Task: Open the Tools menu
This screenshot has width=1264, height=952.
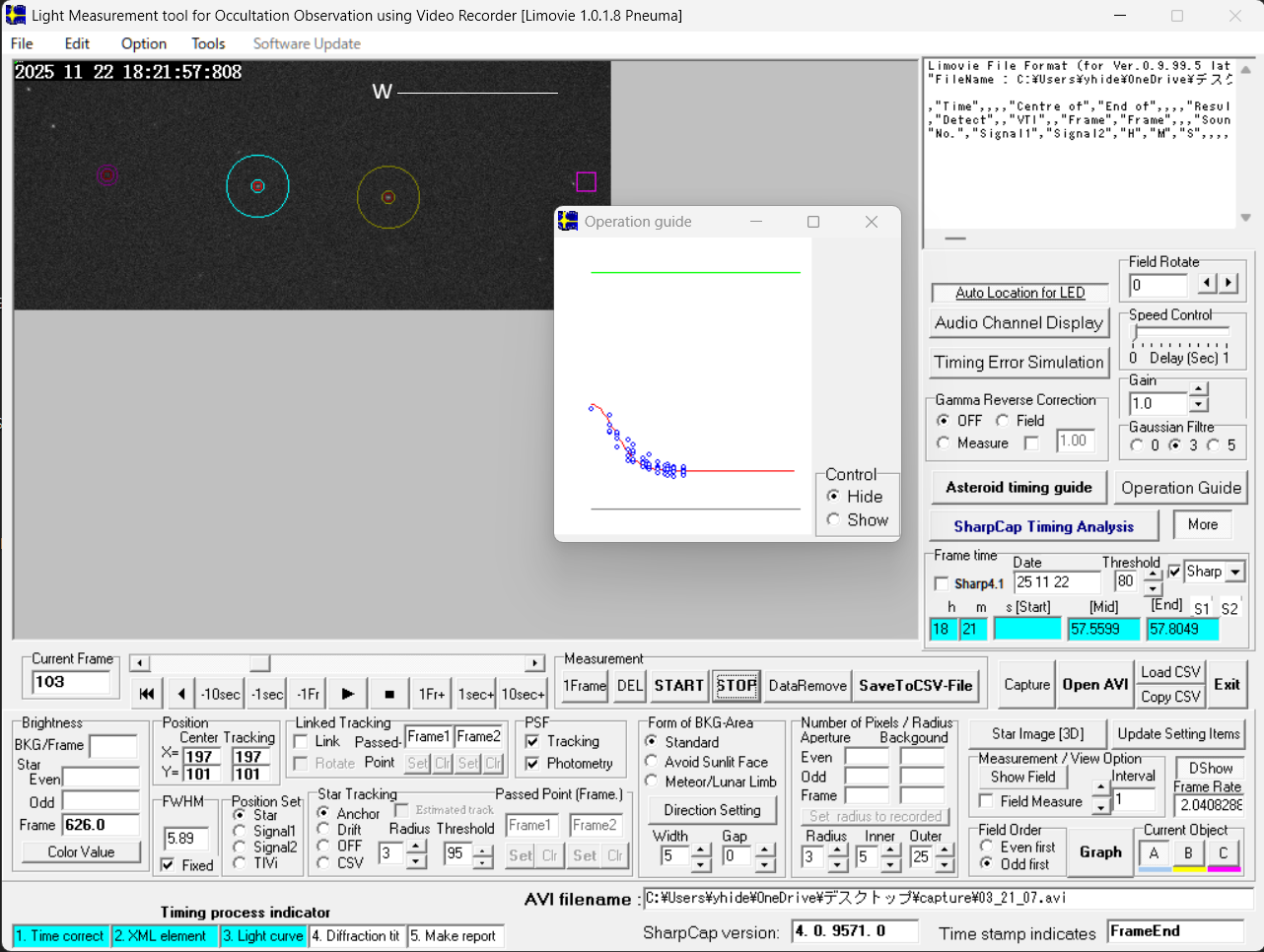Action: click(208, 43)
